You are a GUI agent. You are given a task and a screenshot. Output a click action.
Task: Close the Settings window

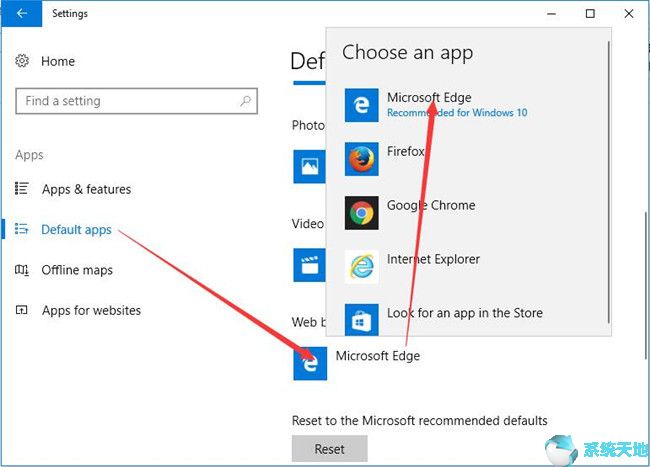pos(628,14)
